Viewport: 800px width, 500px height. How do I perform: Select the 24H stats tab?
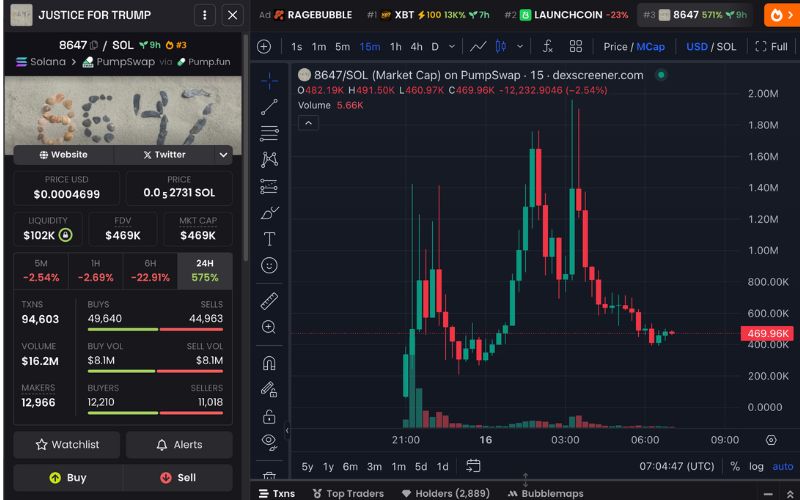tap(205, 271)
